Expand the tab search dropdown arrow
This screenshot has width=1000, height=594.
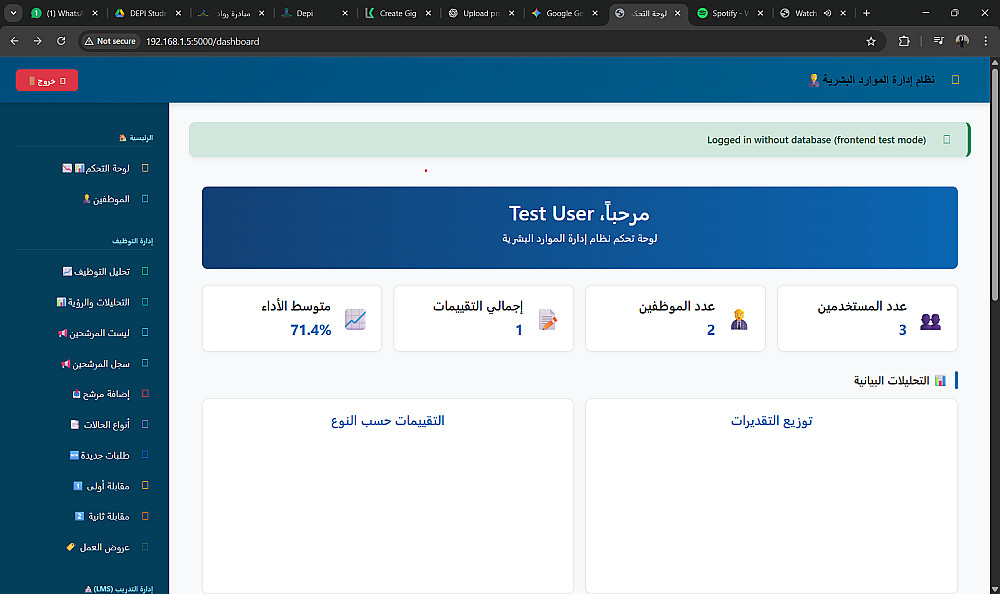pos(13,13)
